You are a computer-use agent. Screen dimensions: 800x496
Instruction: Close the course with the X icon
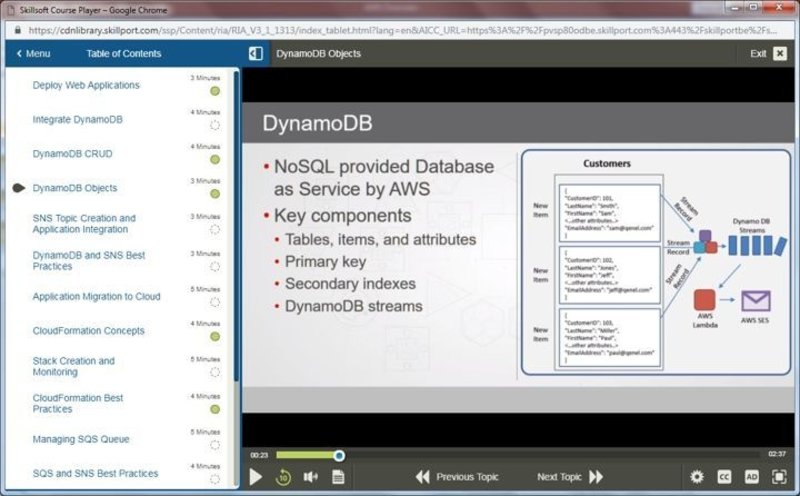point(780,54)
